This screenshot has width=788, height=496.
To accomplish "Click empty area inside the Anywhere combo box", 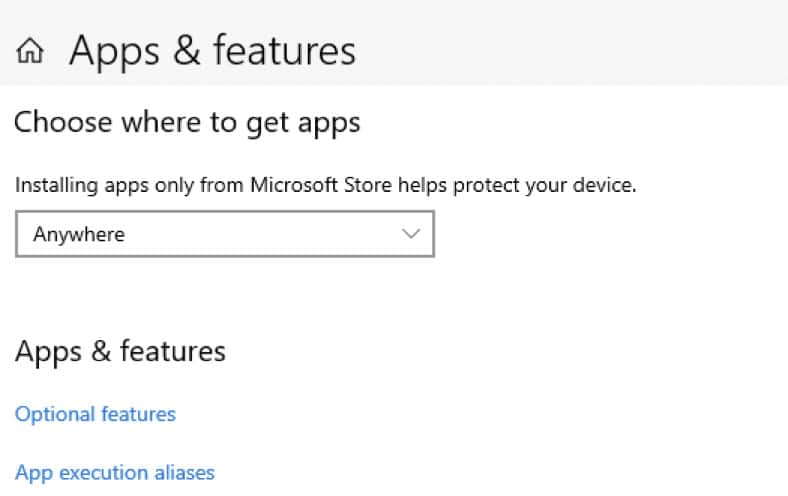I will pos(261,234).
